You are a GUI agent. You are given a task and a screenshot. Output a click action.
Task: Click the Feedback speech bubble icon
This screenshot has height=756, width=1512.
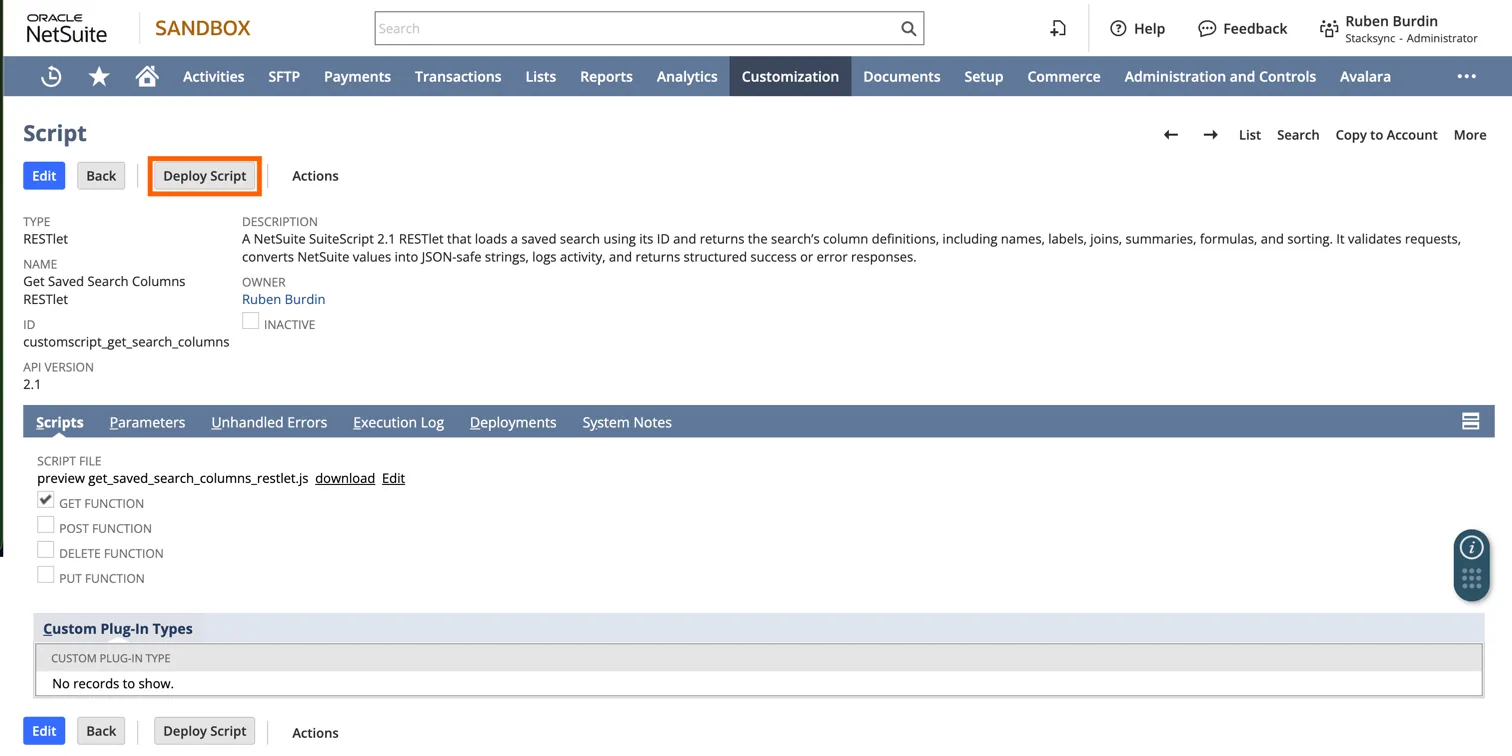pos(1207,29)
